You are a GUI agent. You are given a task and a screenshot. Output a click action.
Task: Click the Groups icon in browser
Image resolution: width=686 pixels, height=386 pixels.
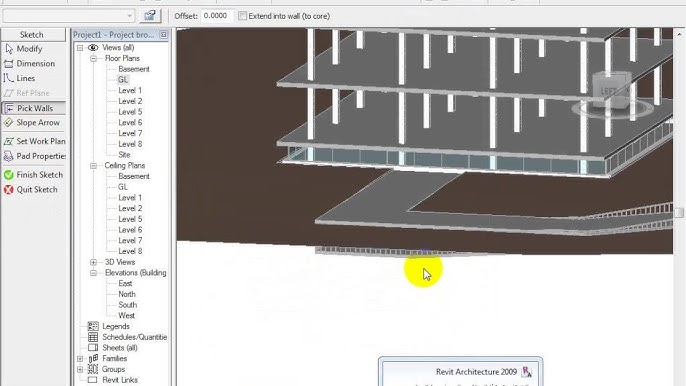(93, 369)
